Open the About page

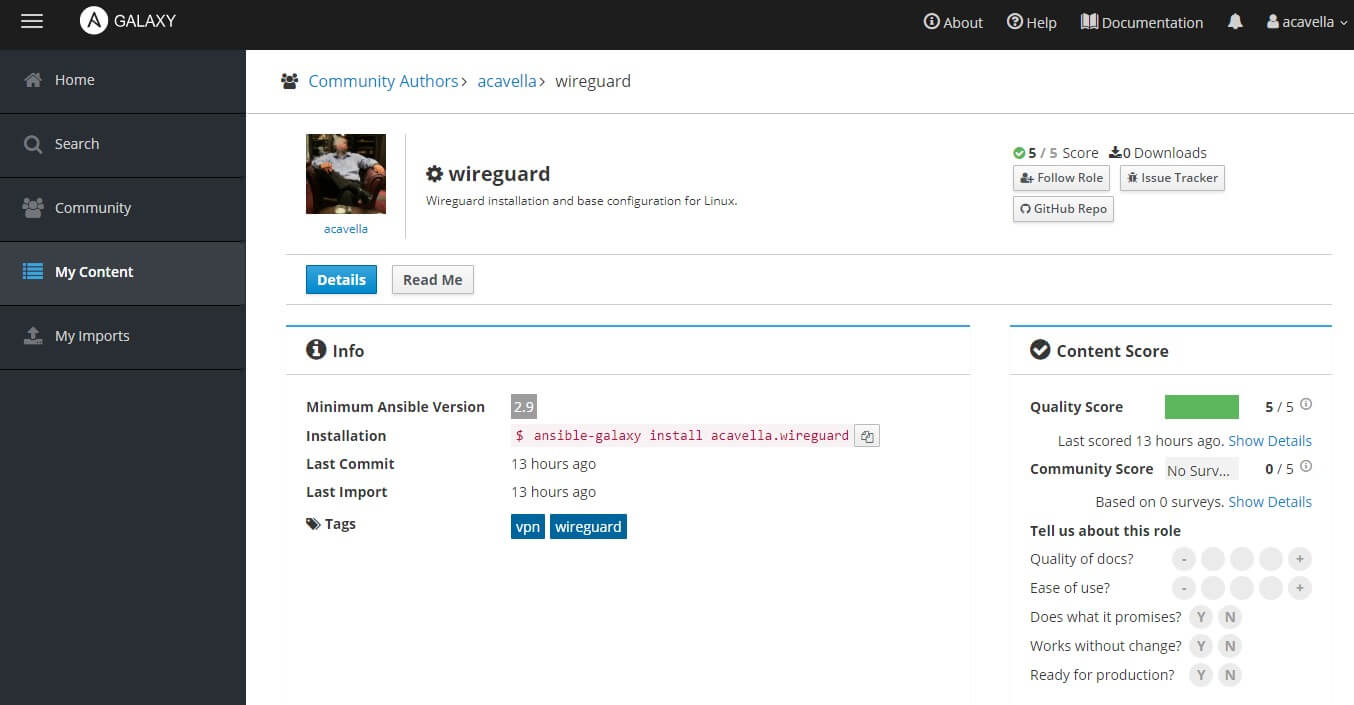point(953,22)
